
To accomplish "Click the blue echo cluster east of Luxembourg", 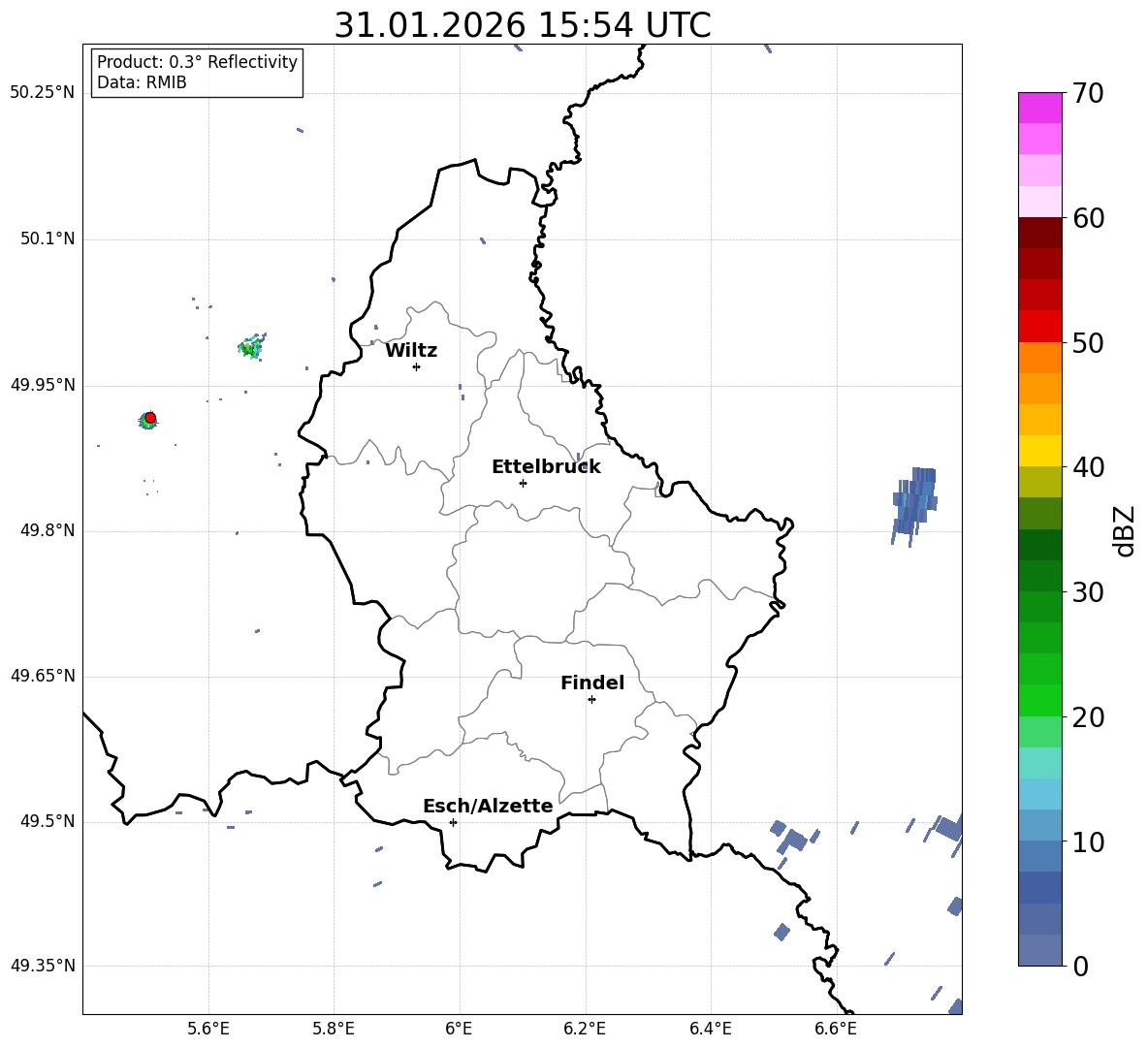I will point(914,506).
